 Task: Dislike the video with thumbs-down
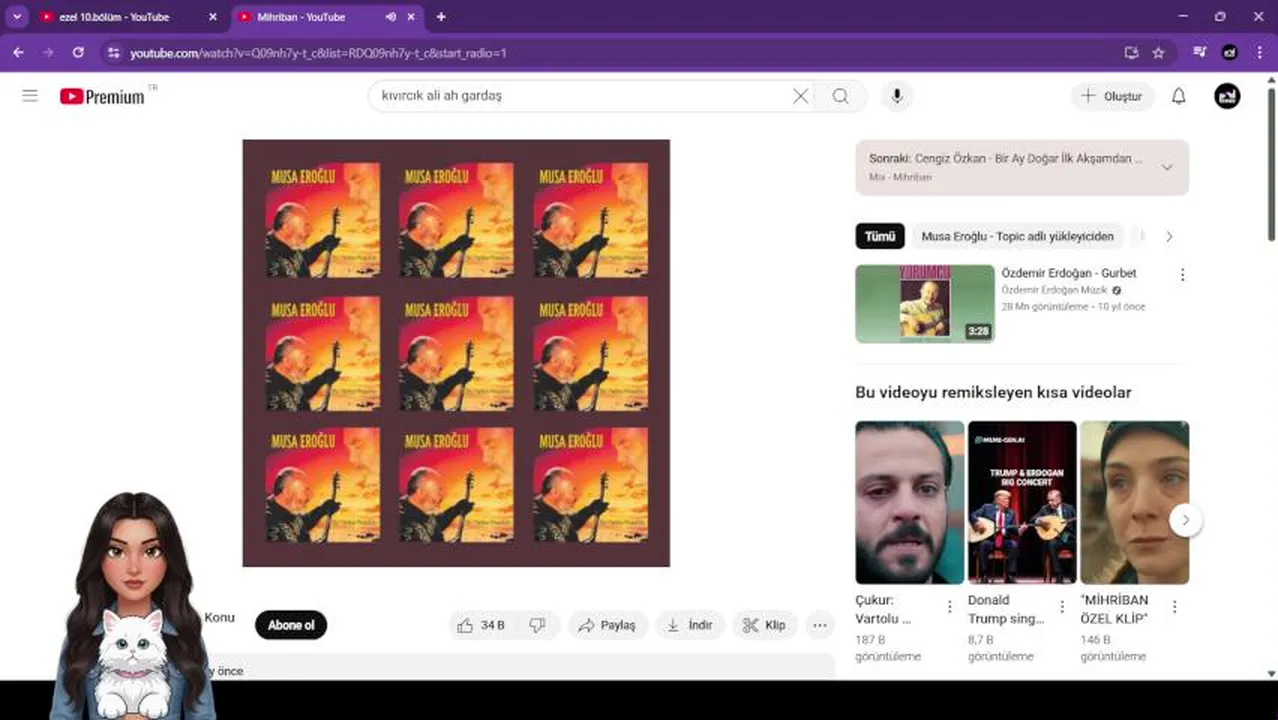[538, 625]
